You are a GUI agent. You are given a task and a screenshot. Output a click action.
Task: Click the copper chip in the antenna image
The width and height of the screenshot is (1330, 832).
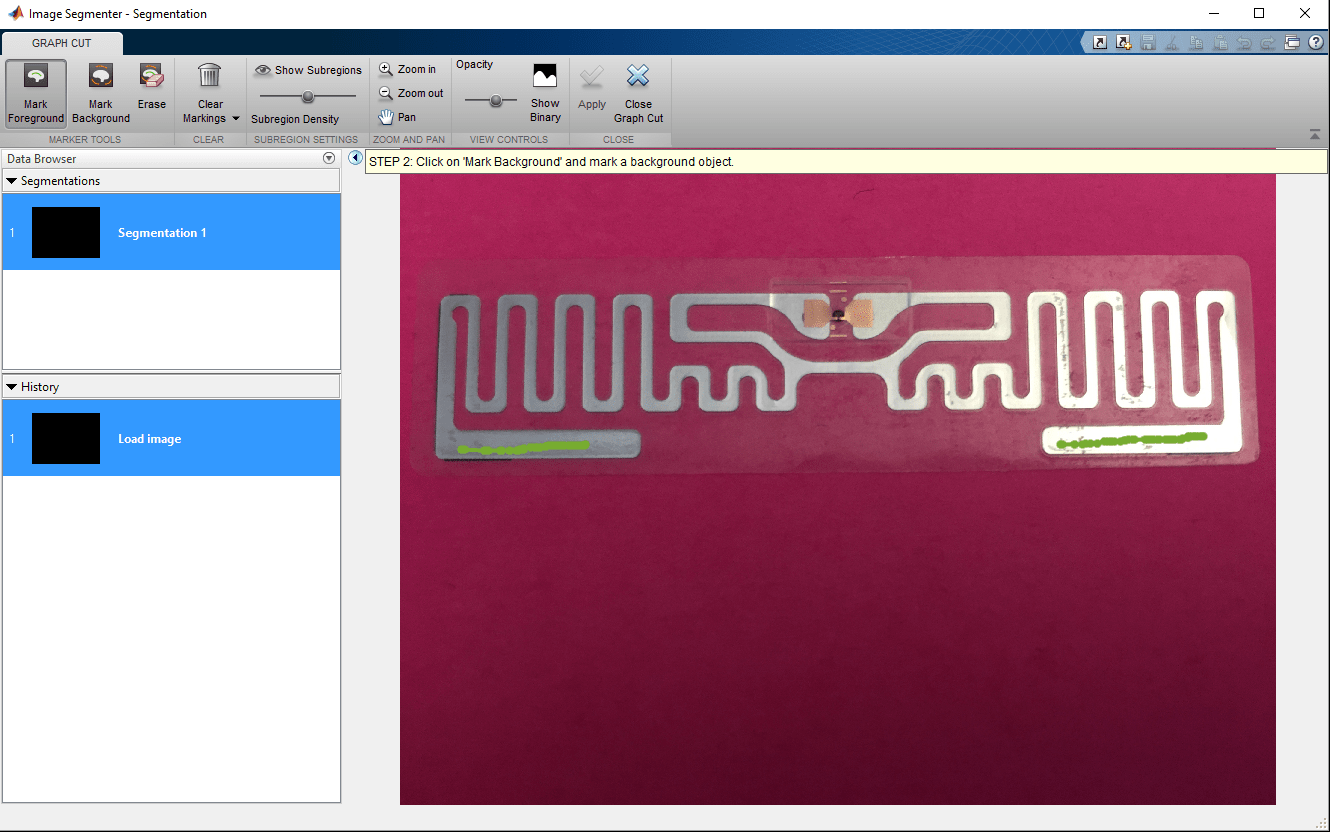(x=838, y=314)
